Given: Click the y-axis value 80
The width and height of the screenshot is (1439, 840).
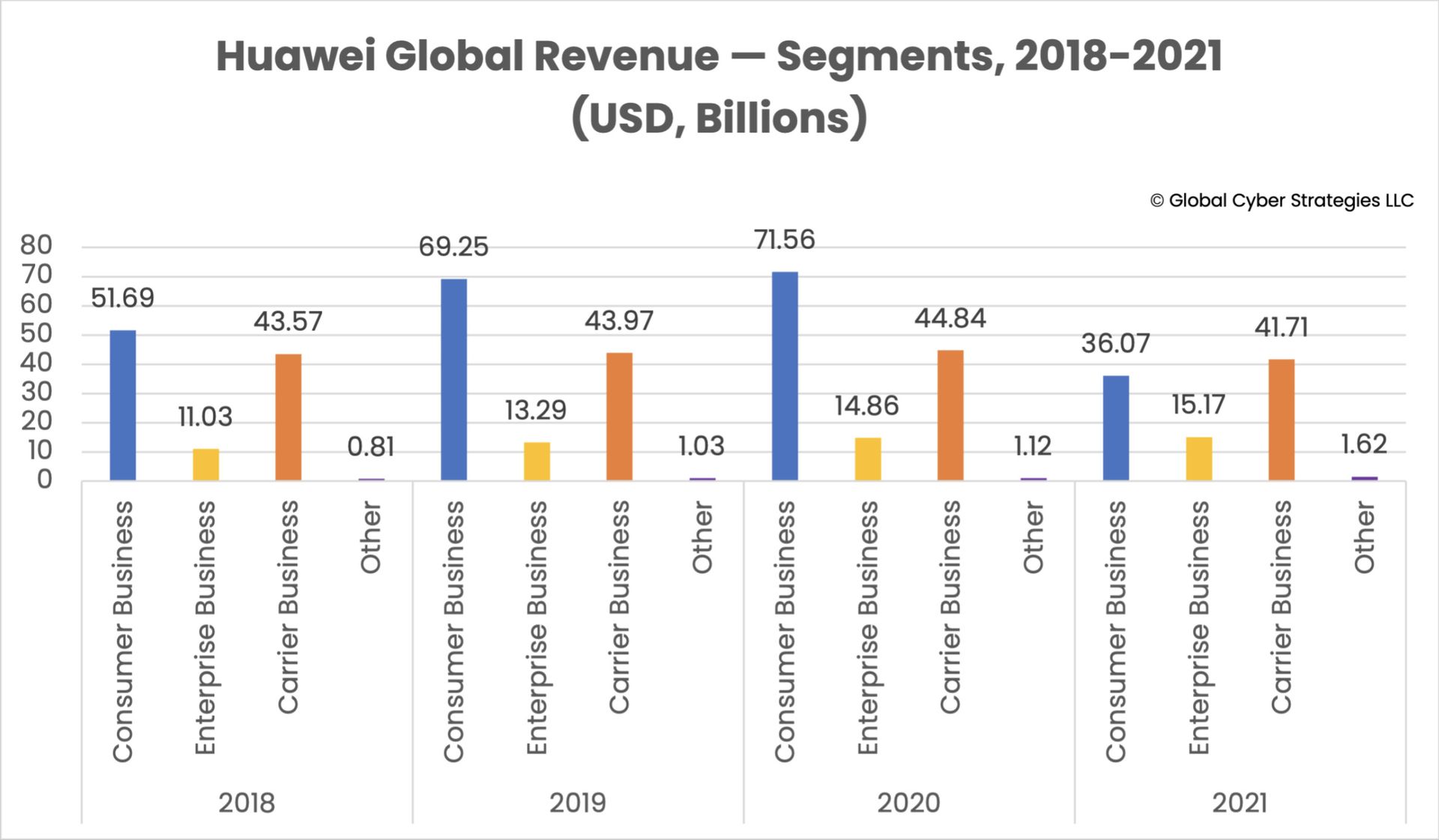Looking at the screenshot, I should coord(36,245).
